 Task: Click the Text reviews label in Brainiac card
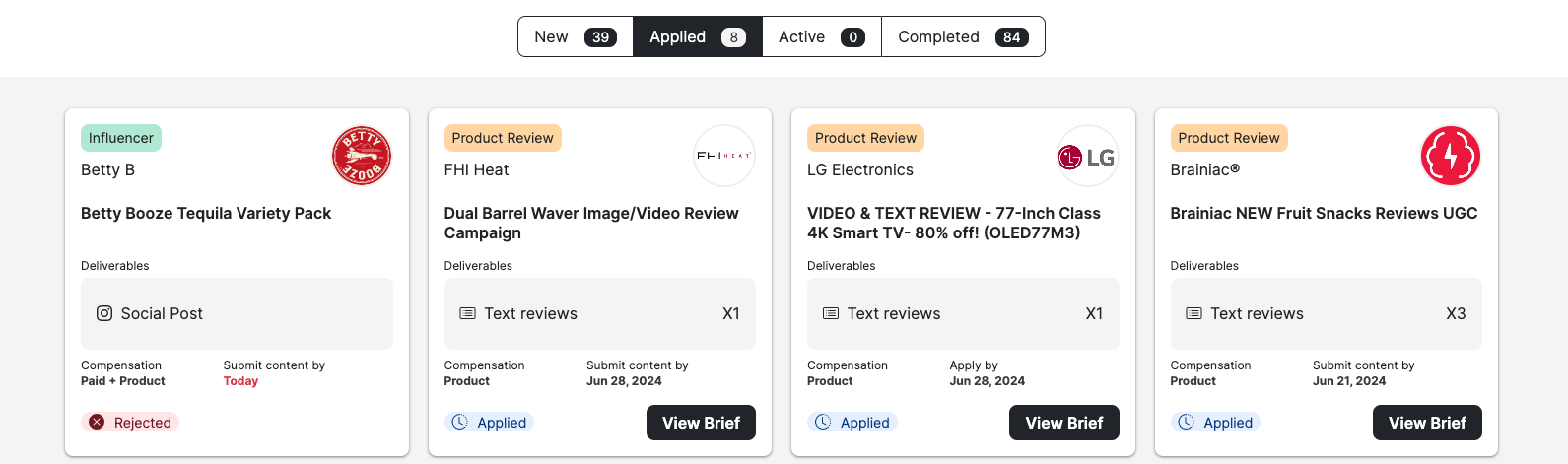pos(1257,313)
